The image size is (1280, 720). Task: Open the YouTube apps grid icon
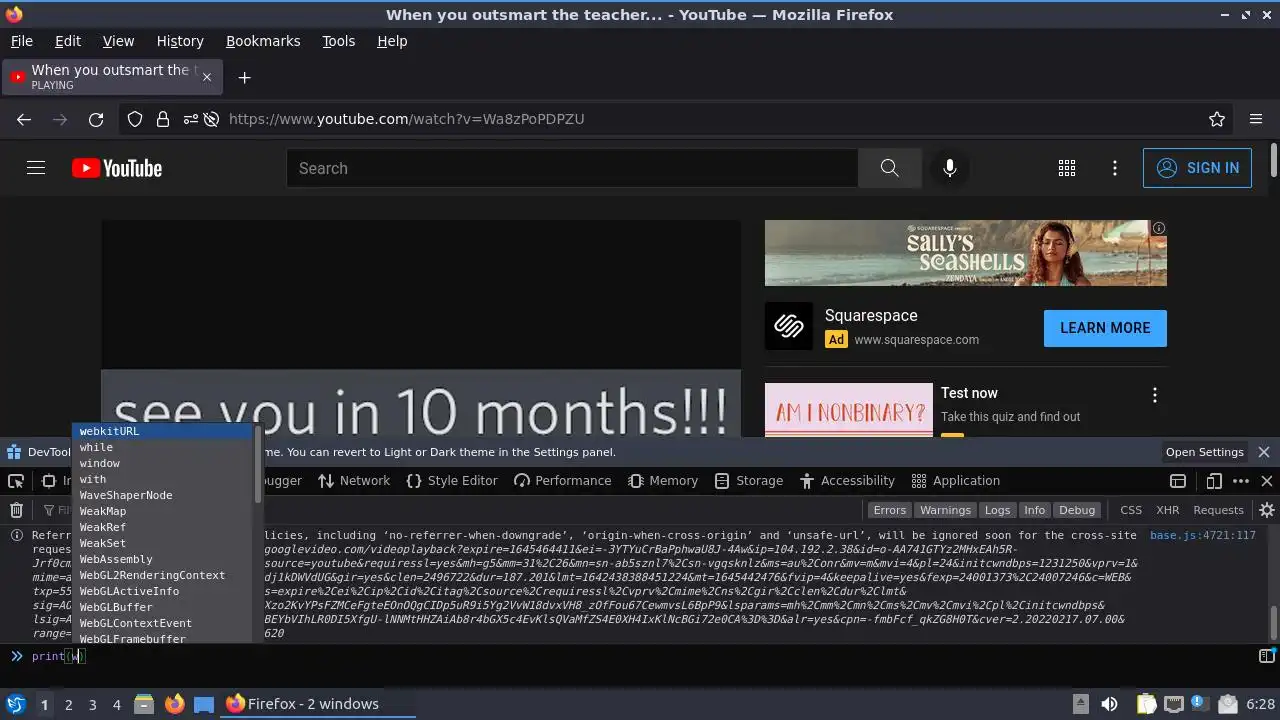point(1067,168)
